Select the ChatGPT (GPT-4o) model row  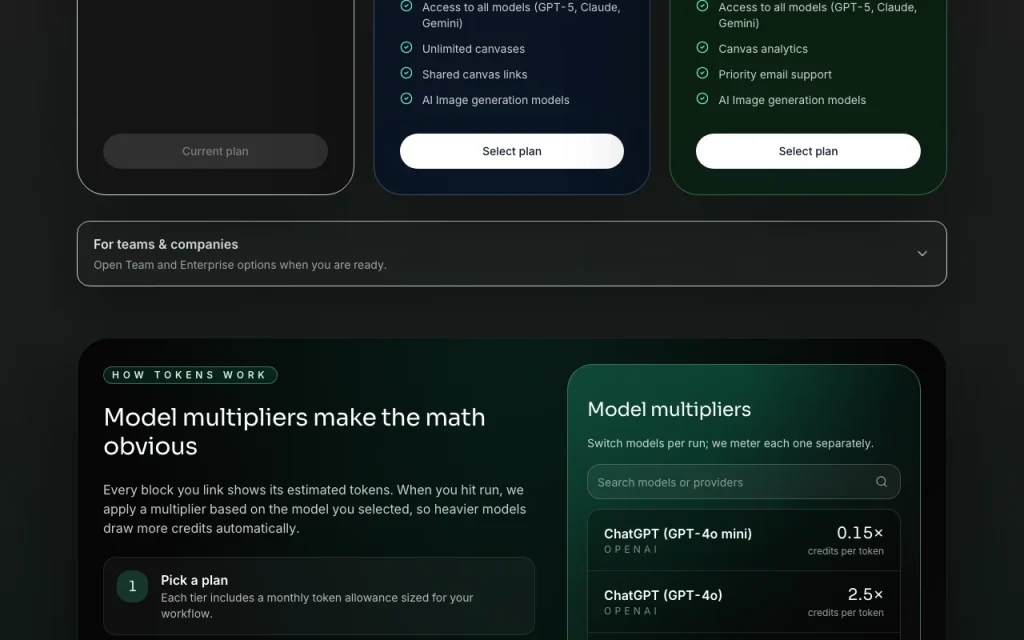pyautogui.click(x=744, y=602)
